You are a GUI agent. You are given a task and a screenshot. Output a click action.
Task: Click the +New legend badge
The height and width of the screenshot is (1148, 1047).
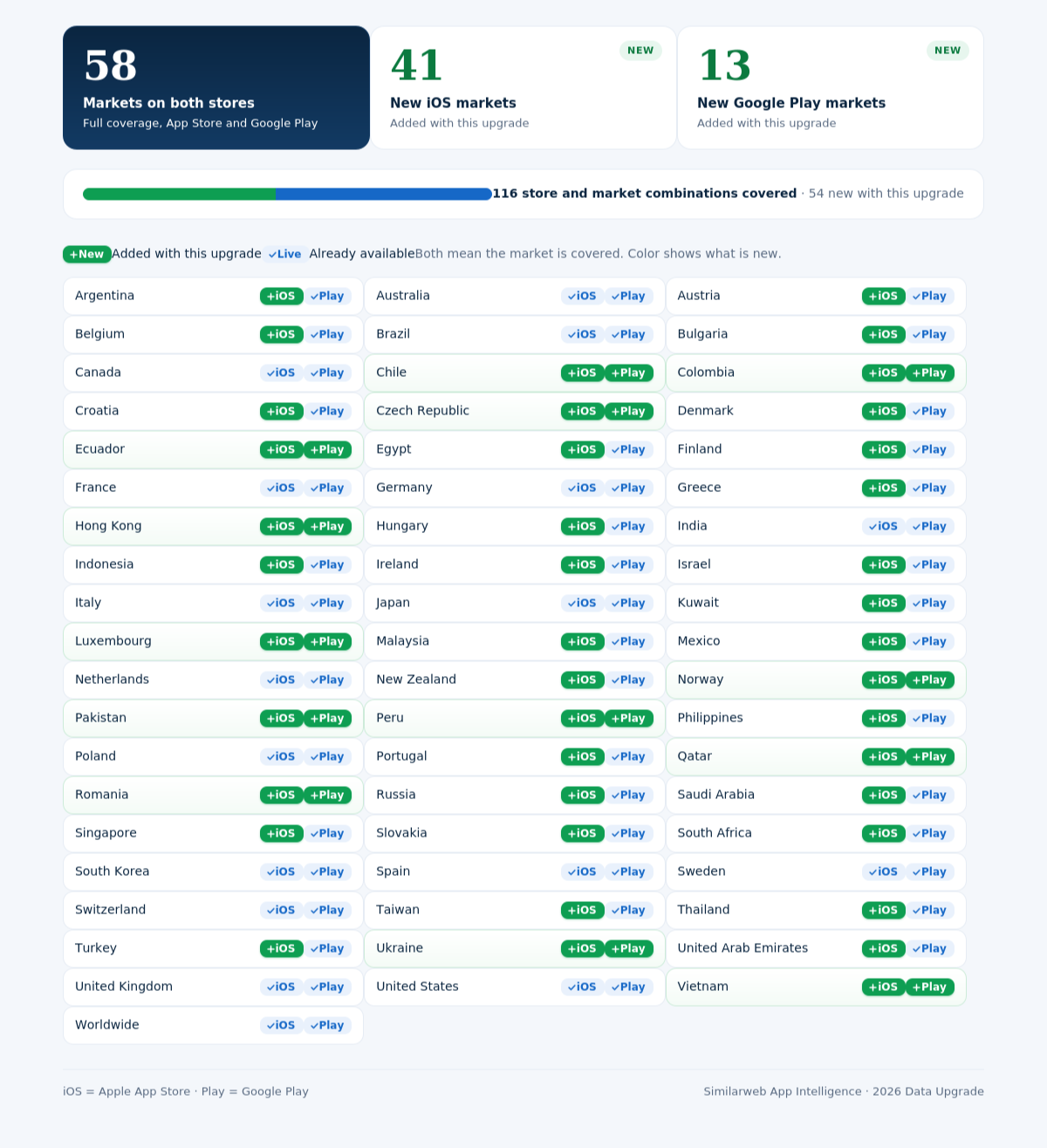point(87,254)
